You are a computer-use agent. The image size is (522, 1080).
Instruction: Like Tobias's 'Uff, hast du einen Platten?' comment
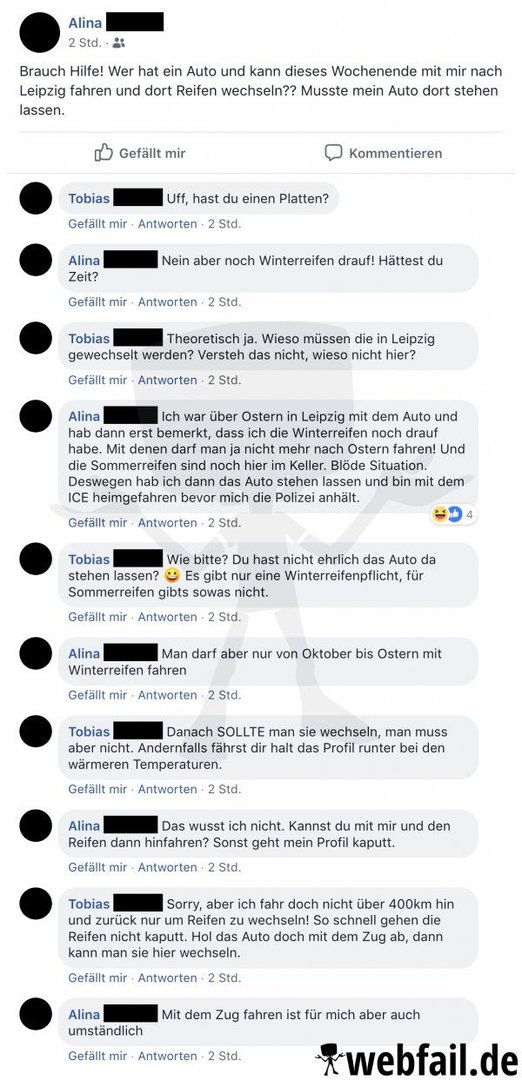pyautogui.click(x=98, y=224)
